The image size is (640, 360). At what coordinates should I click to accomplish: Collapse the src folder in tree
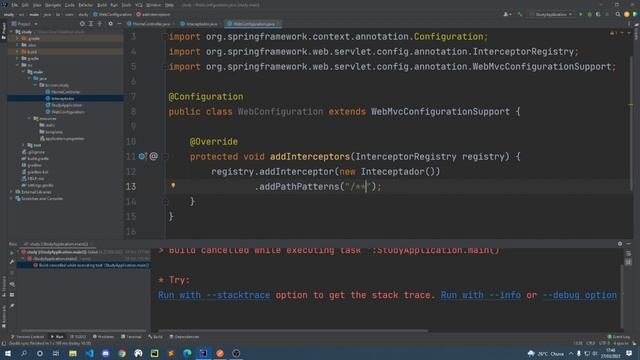click(18, 65)
